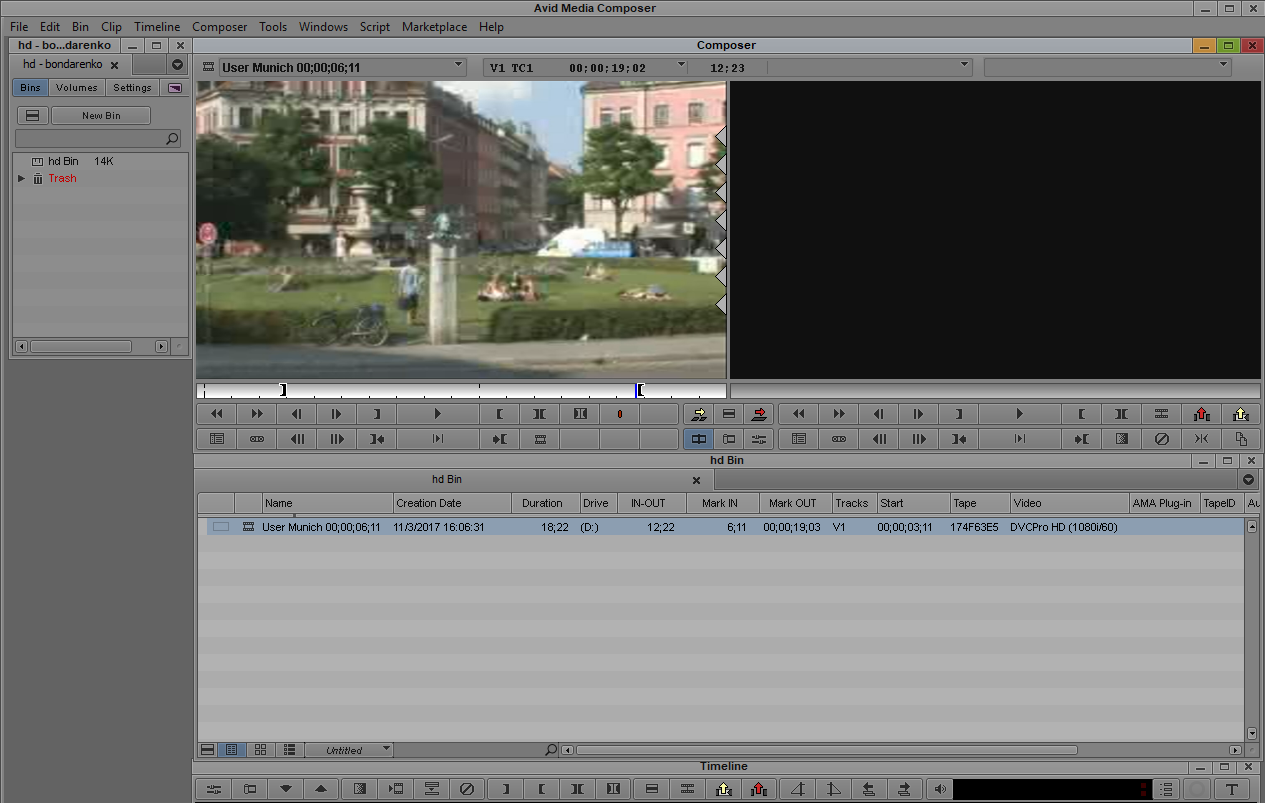Open the hd Bin fast menu

tap(1248, 480)
